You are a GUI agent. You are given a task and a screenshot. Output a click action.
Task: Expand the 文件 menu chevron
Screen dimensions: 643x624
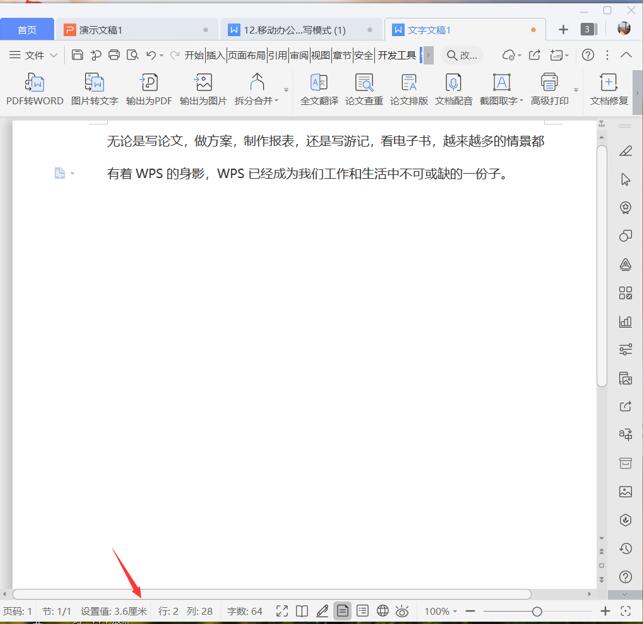pyautogui.click(x=54, y=55)
